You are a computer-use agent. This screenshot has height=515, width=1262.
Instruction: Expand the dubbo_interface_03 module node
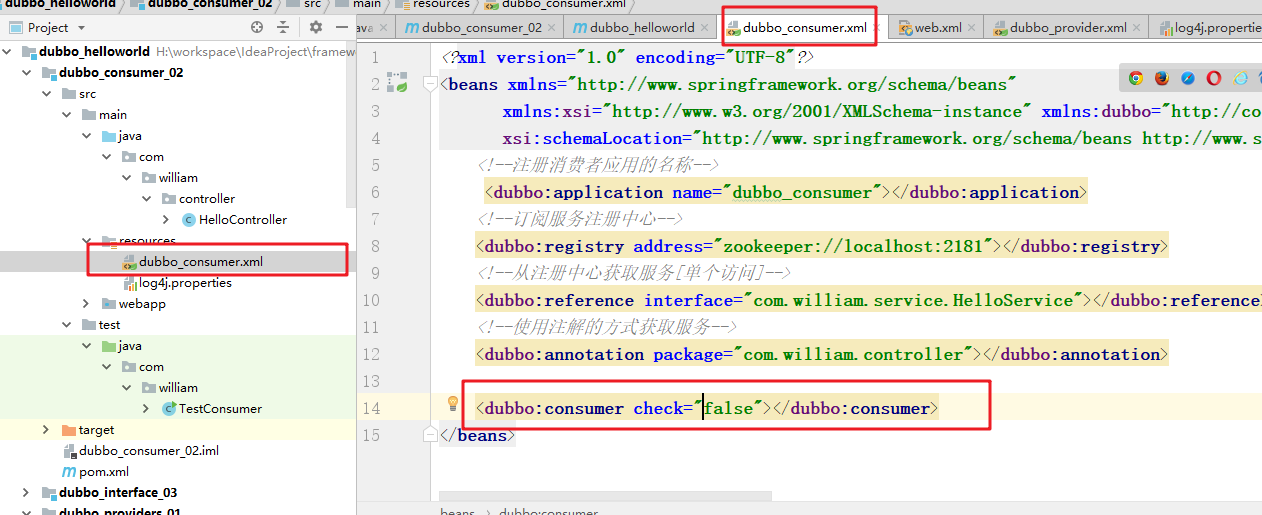click(27, 493)
